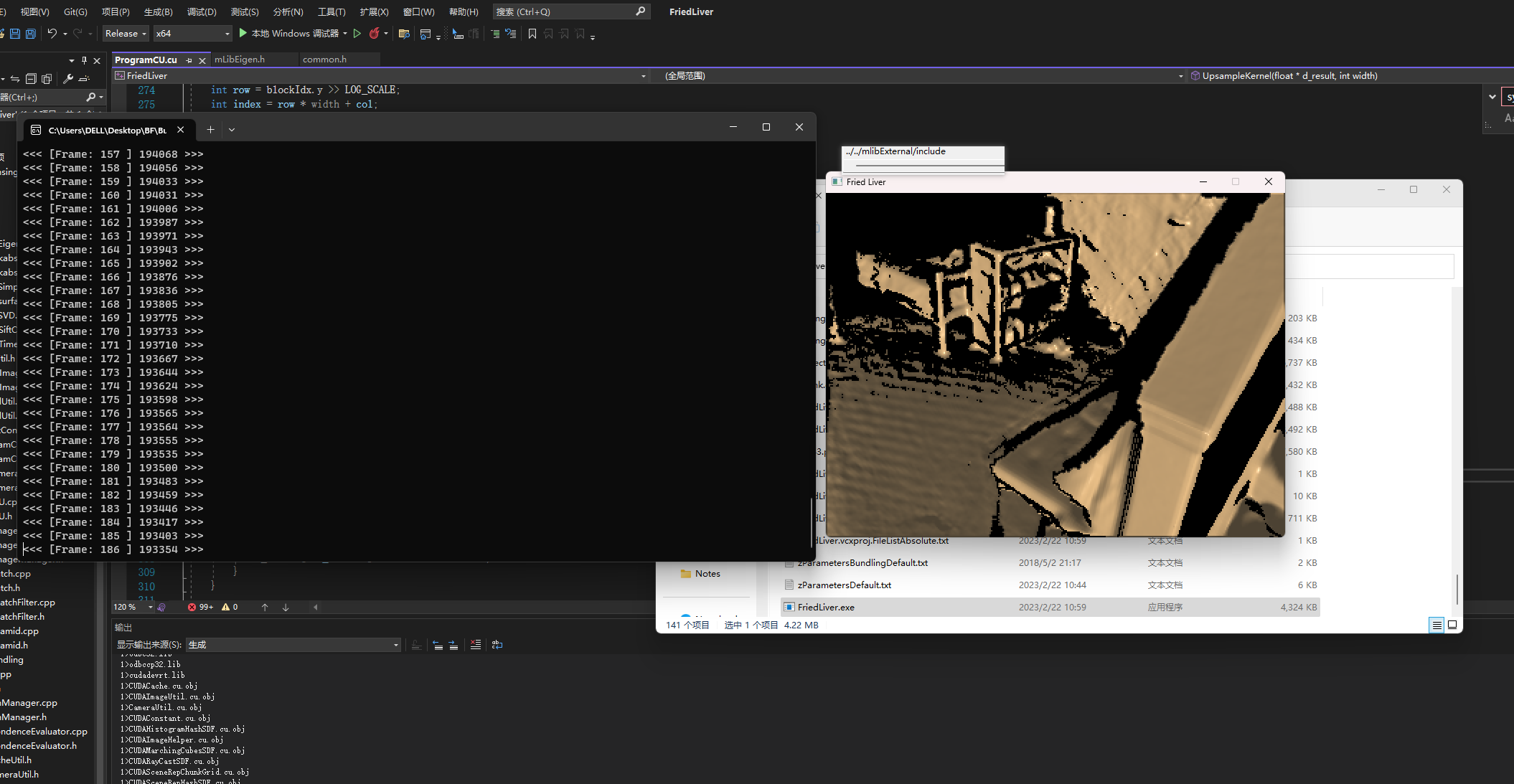Toggle word wrap in the Output panel
This screenshot has width=1514, height=784.
pos(497,645)
